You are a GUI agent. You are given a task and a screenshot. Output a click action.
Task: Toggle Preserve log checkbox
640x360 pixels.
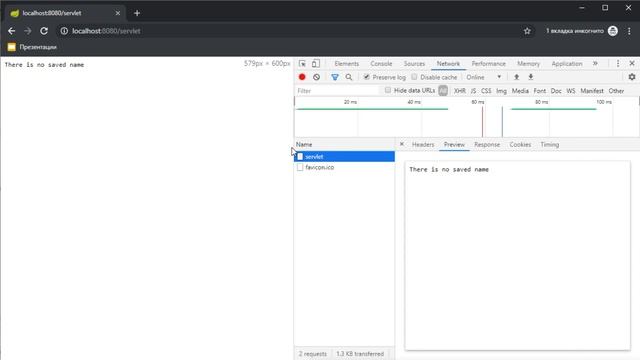367,77
